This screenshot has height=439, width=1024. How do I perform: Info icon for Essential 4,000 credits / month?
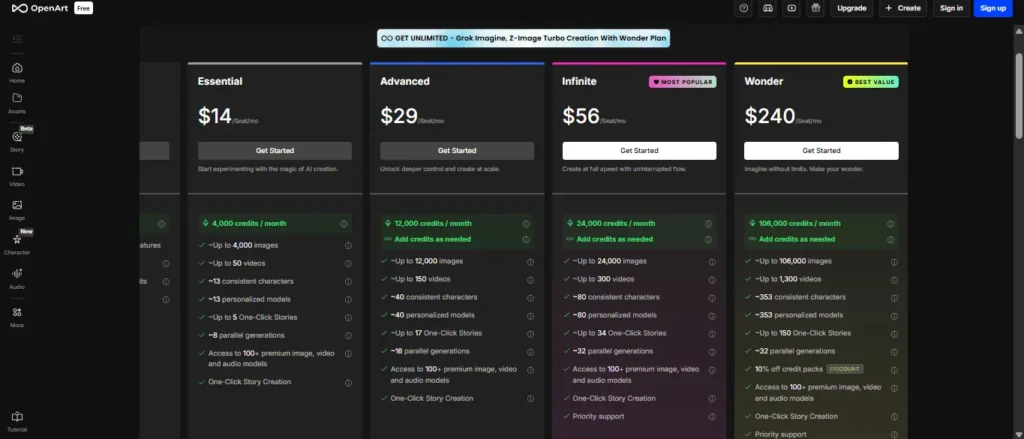(344, 223)
